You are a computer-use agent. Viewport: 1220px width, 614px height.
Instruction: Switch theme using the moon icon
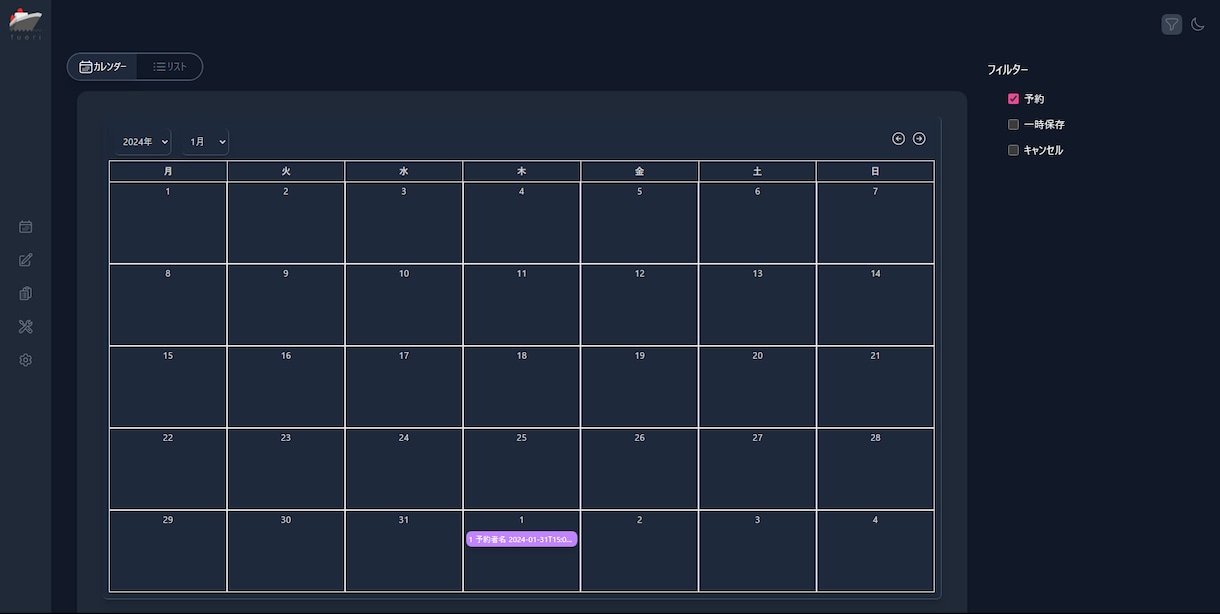(x=1198, y=24)
